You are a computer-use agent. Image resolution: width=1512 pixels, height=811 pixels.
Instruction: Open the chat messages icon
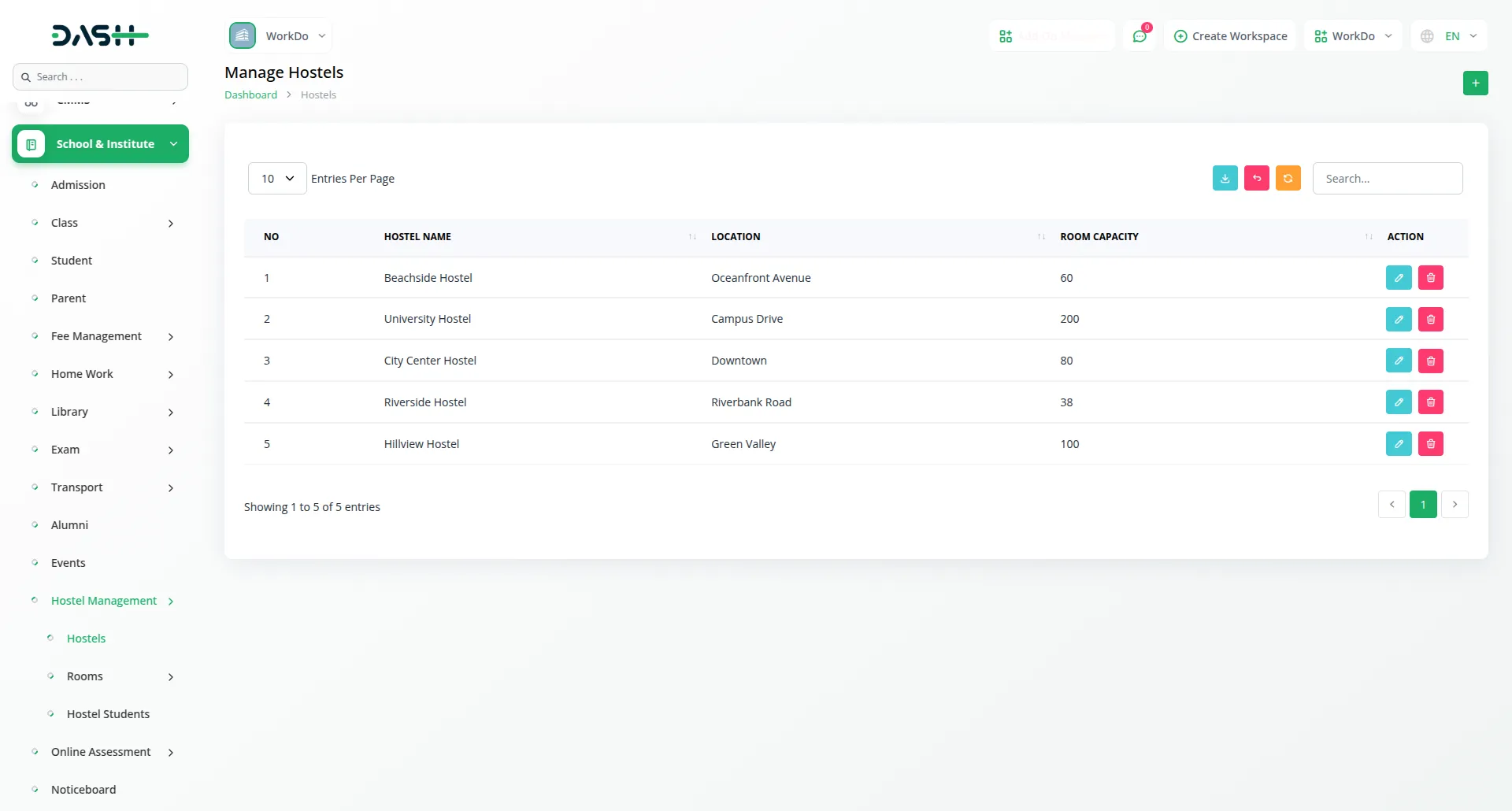point(1140,36)
